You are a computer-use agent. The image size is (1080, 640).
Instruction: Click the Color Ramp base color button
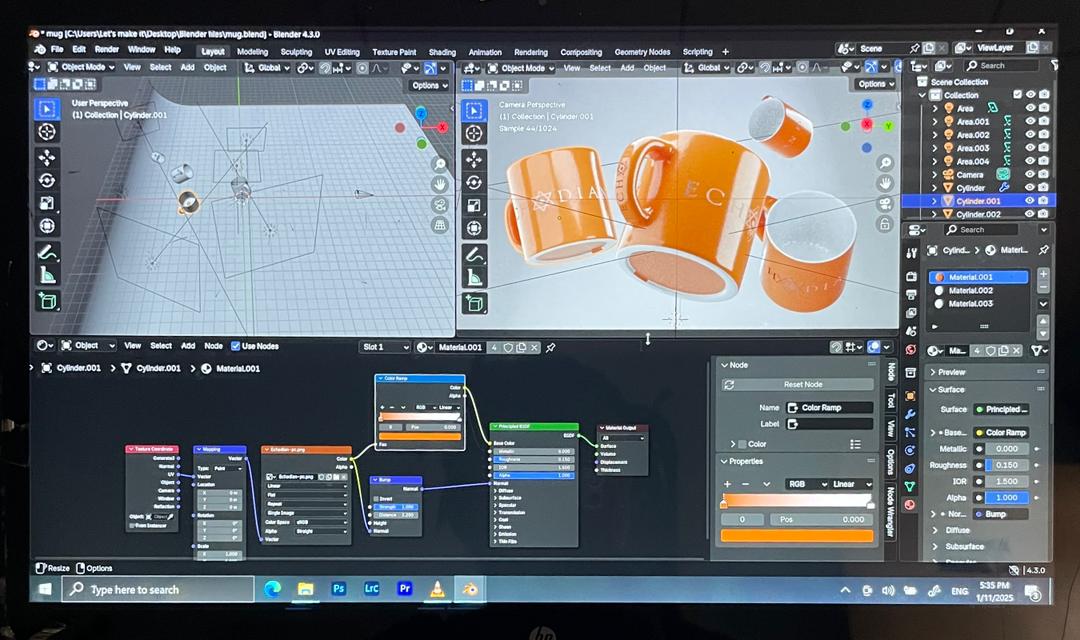(1001, 433)
